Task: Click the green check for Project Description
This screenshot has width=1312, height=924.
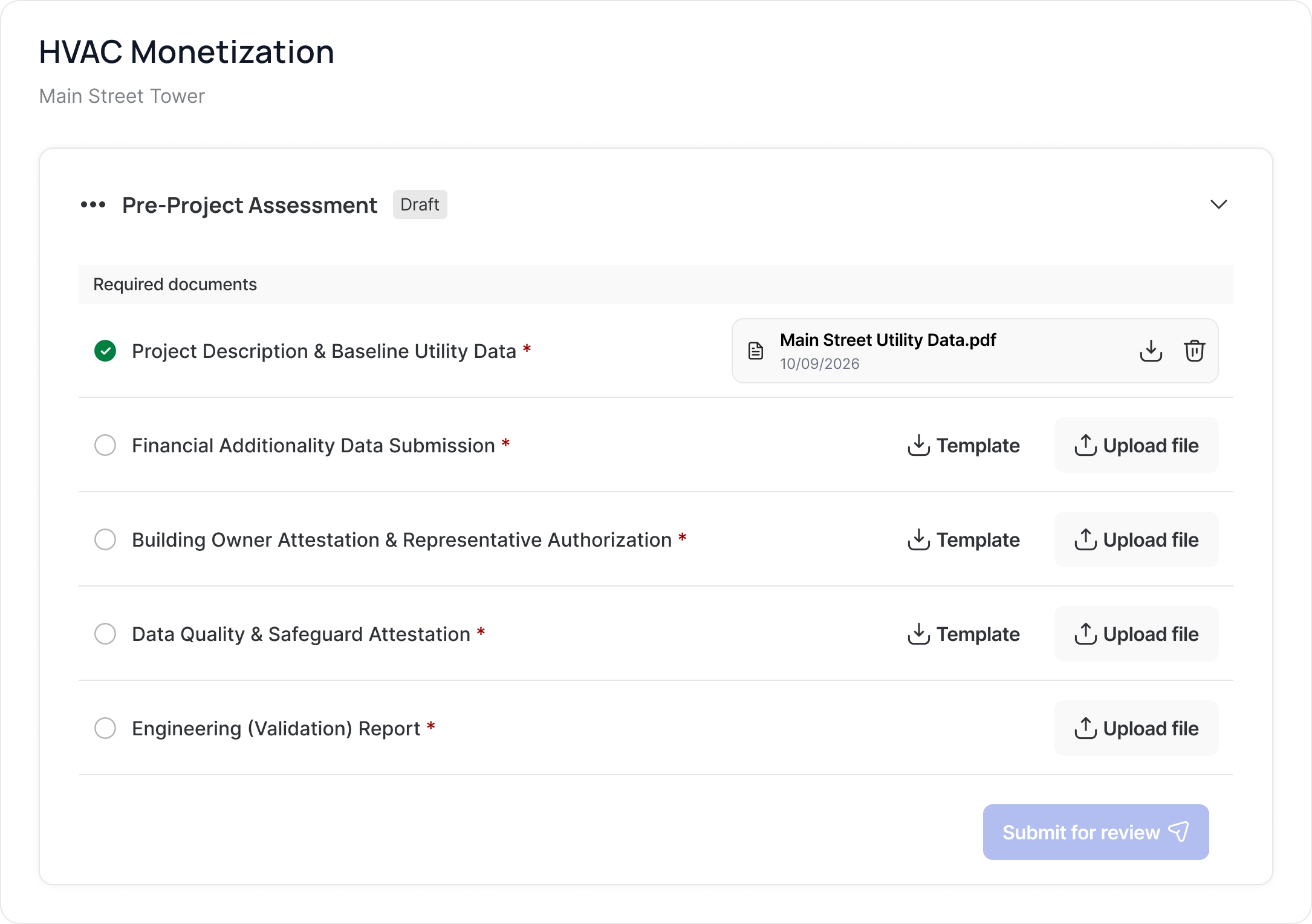Action: coord(105,351)
